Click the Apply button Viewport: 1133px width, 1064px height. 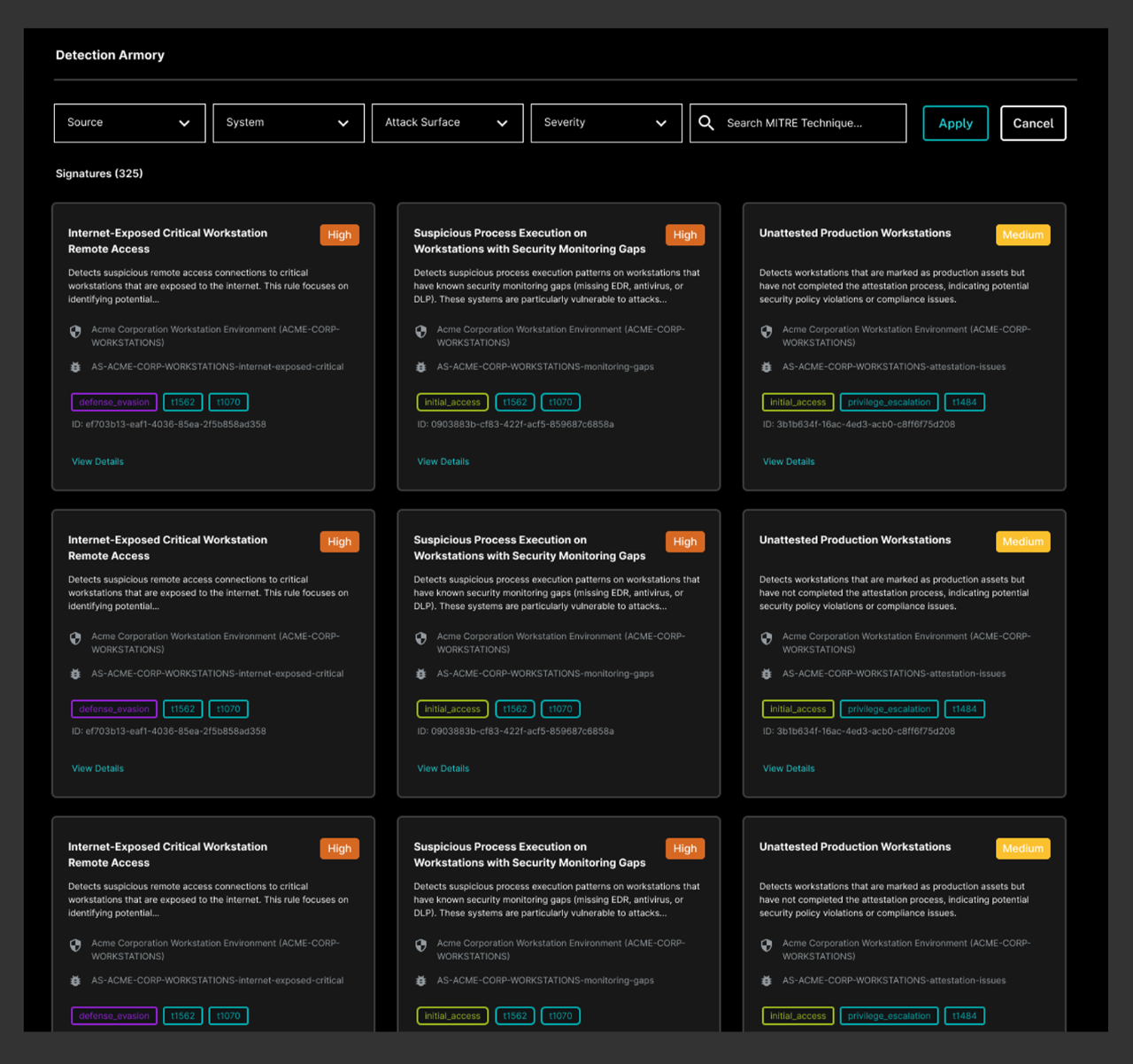955,123
